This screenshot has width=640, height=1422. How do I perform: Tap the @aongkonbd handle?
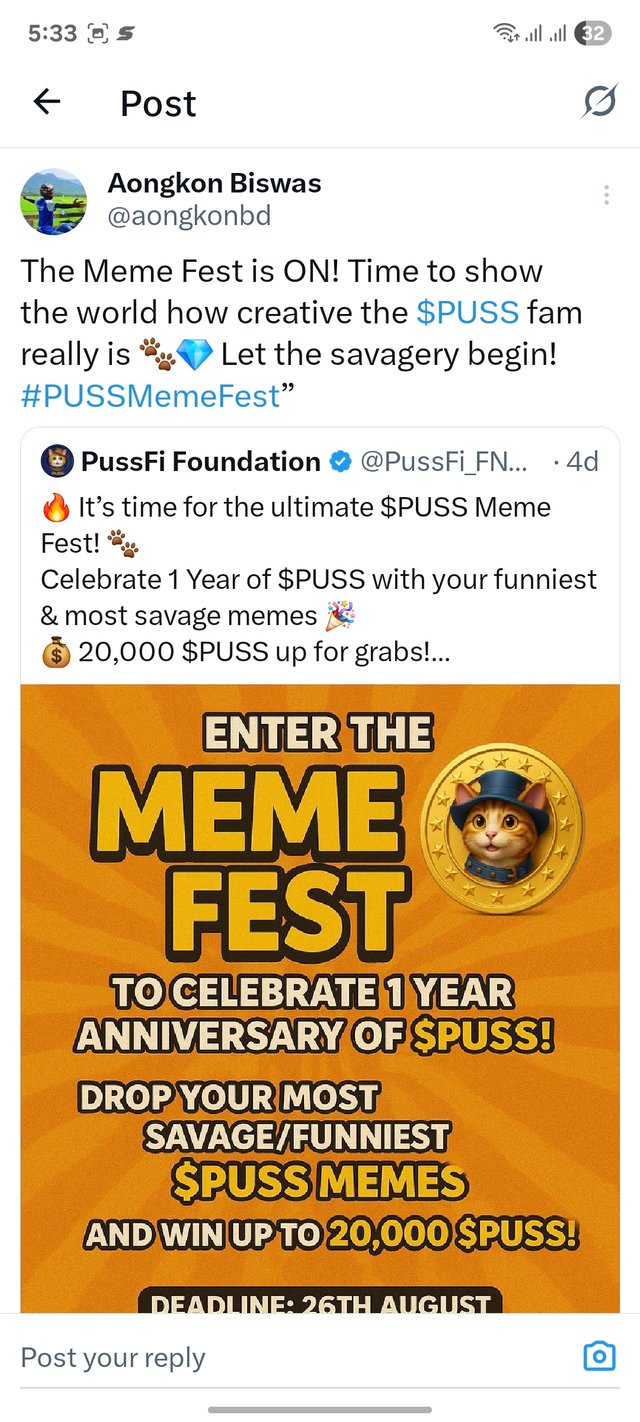188,216
